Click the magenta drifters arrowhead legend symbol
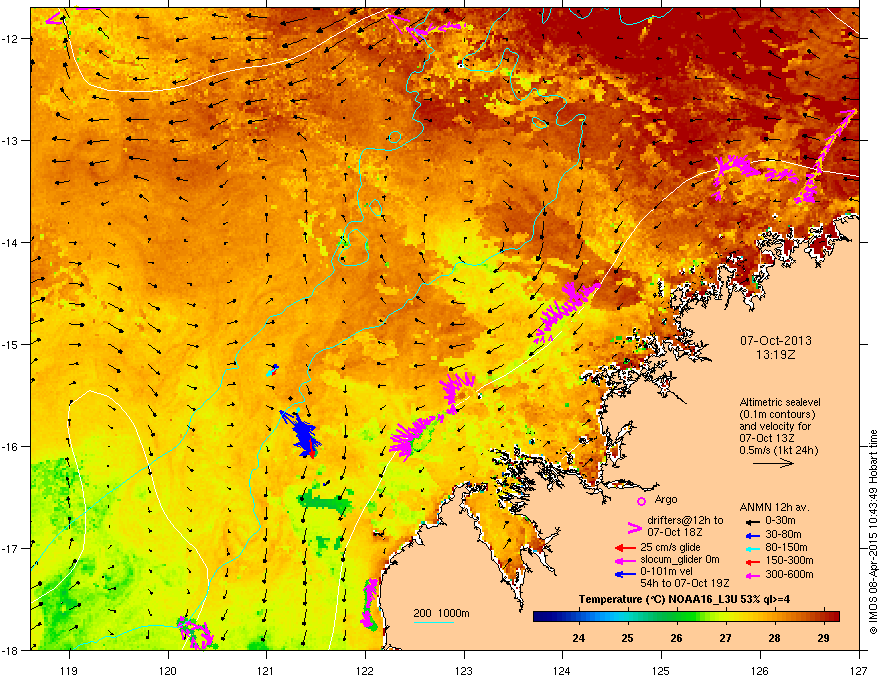880x680 pixels. pos(634,528)
